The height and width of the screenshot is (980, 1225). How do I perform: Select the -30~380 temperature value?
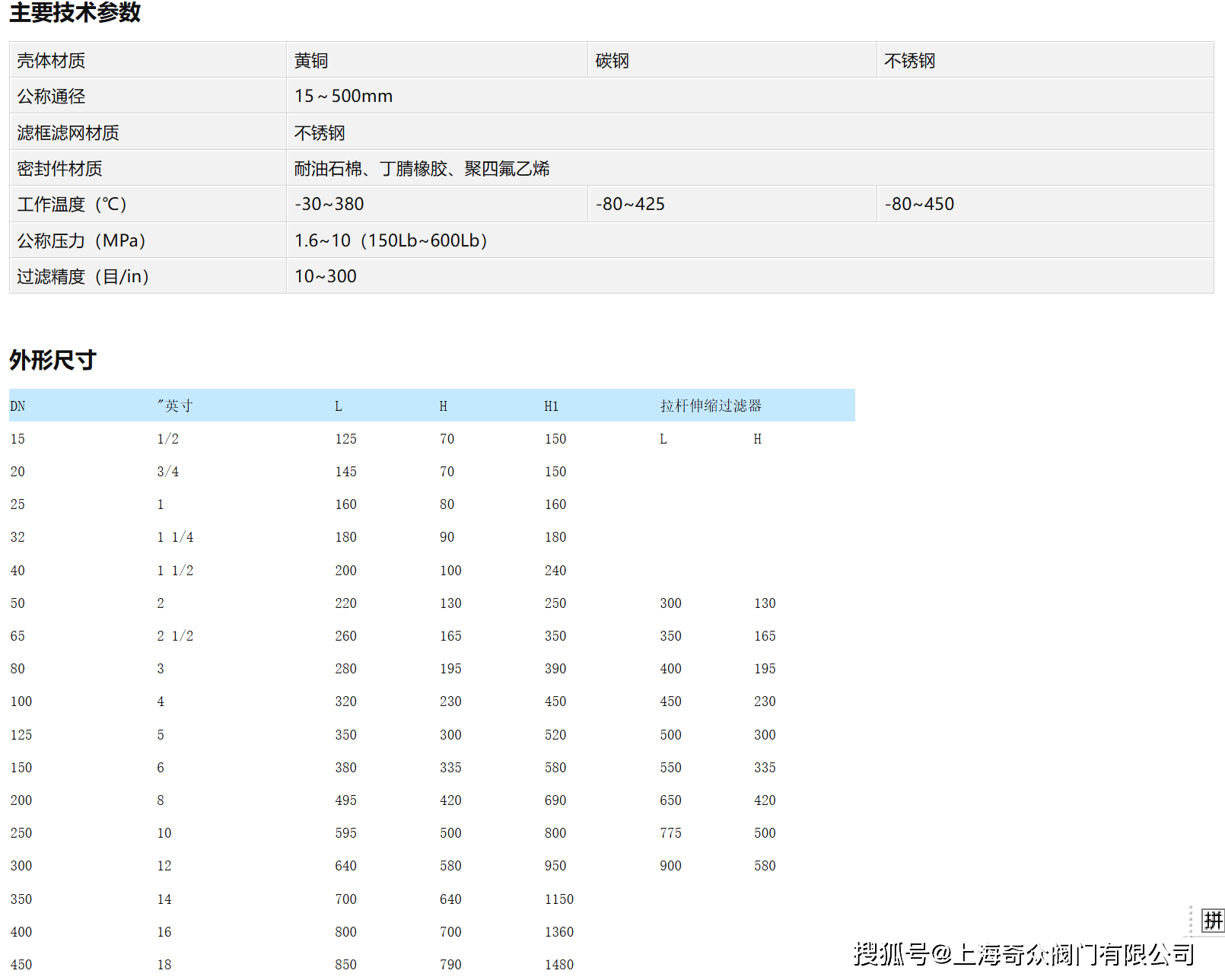[x=329, y=204]
